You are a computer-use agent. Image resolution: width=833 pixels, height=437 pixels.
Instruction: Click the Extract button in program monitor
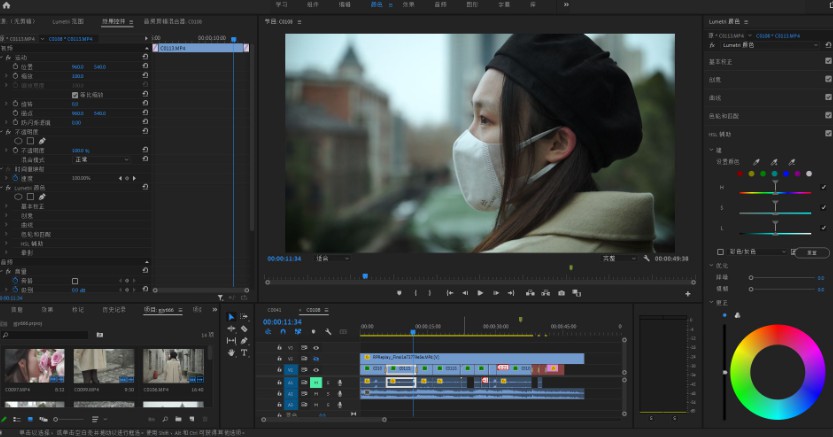point(546,293)
